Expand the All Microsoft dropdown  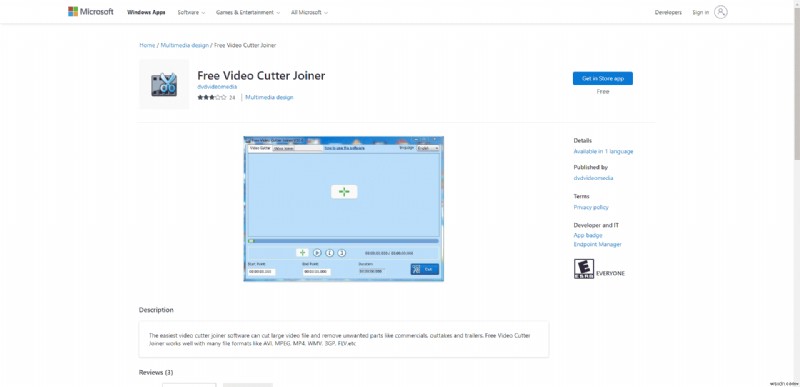[309, 12]
